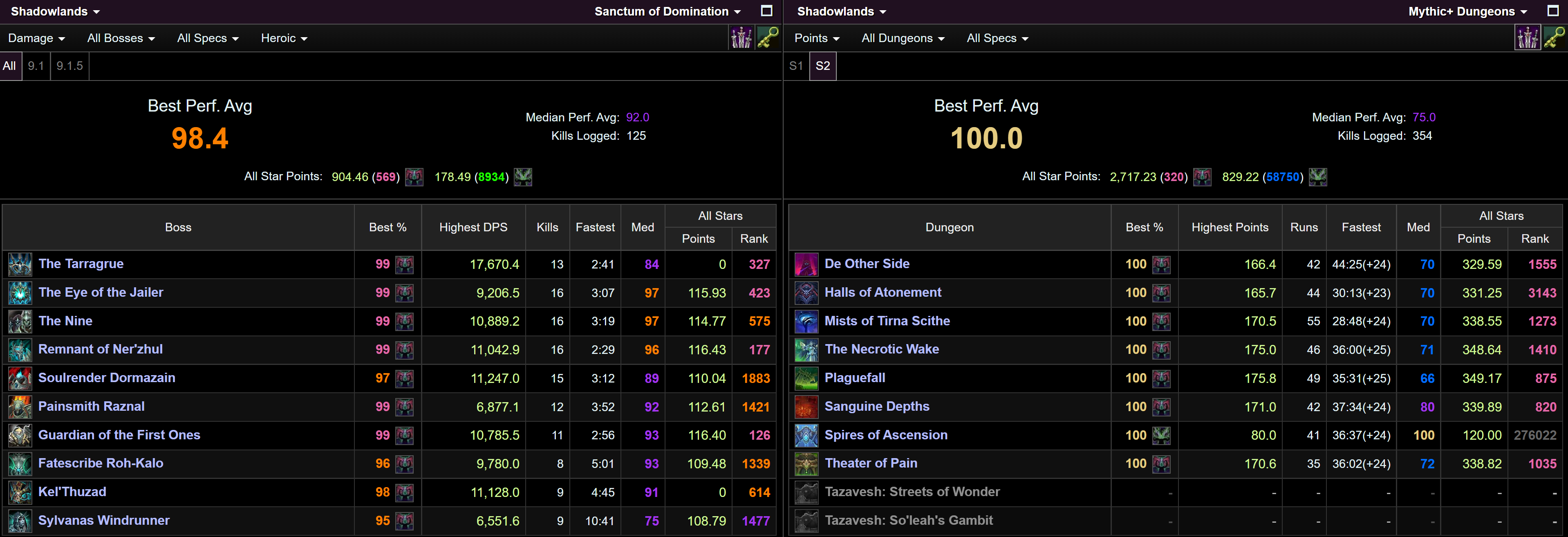Click Soulrender Dormazain boss icon
Screen dimensions: 1568x537
[20, 378]
